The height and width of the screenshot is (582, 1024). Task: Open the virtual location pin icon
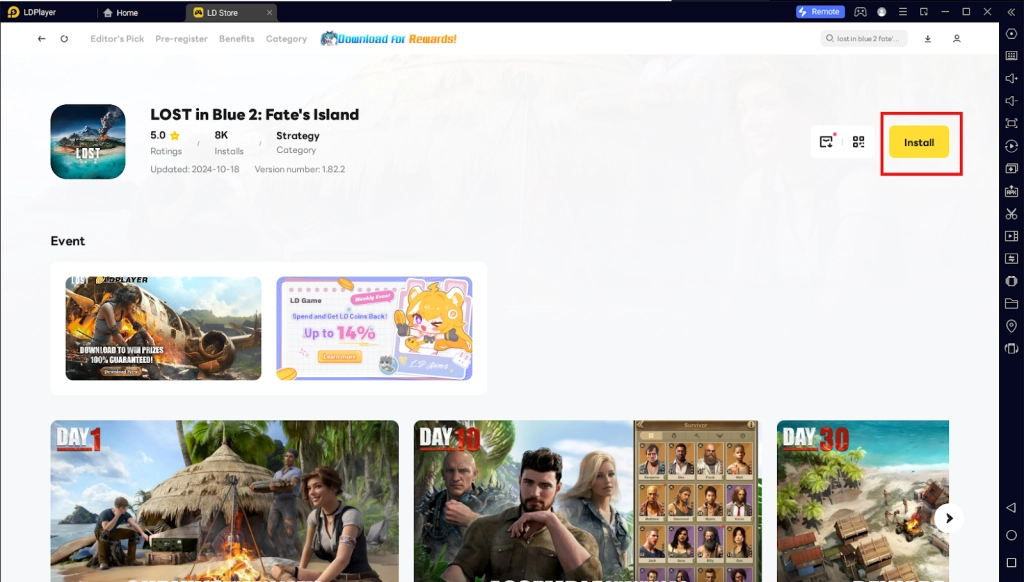[x=1011, y=326]
